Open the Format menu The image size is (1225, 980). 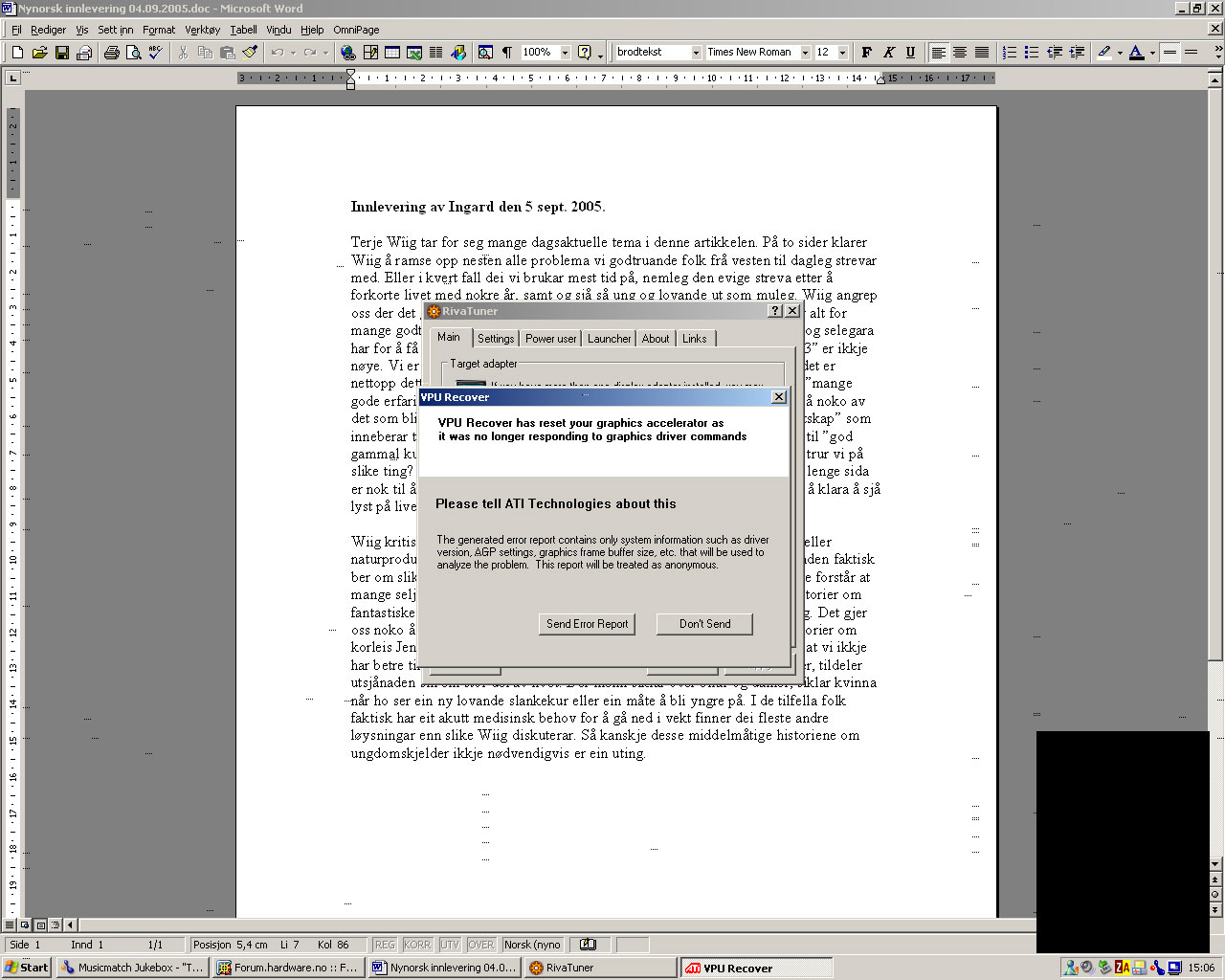click(x=159, y=30)
